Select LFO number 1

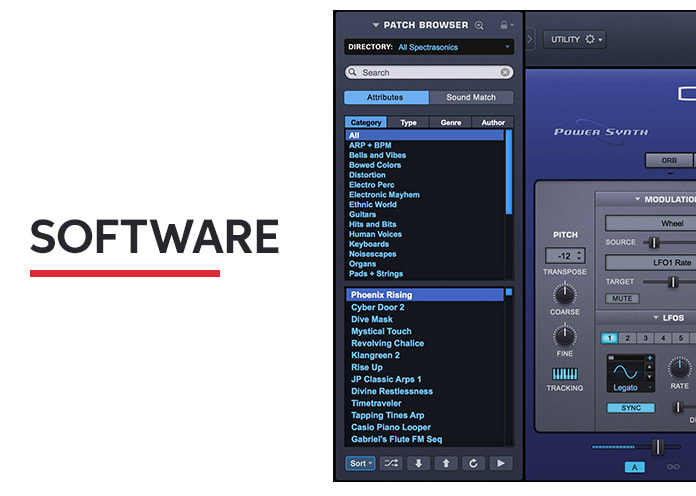point(609,338)
